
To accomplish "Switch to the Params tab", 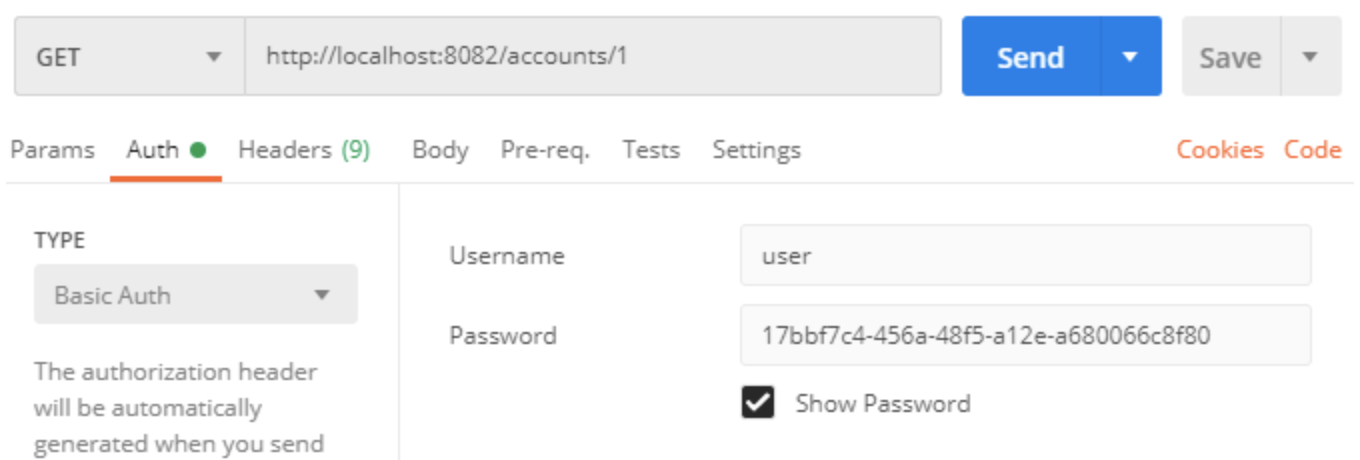I will [52, 150].
